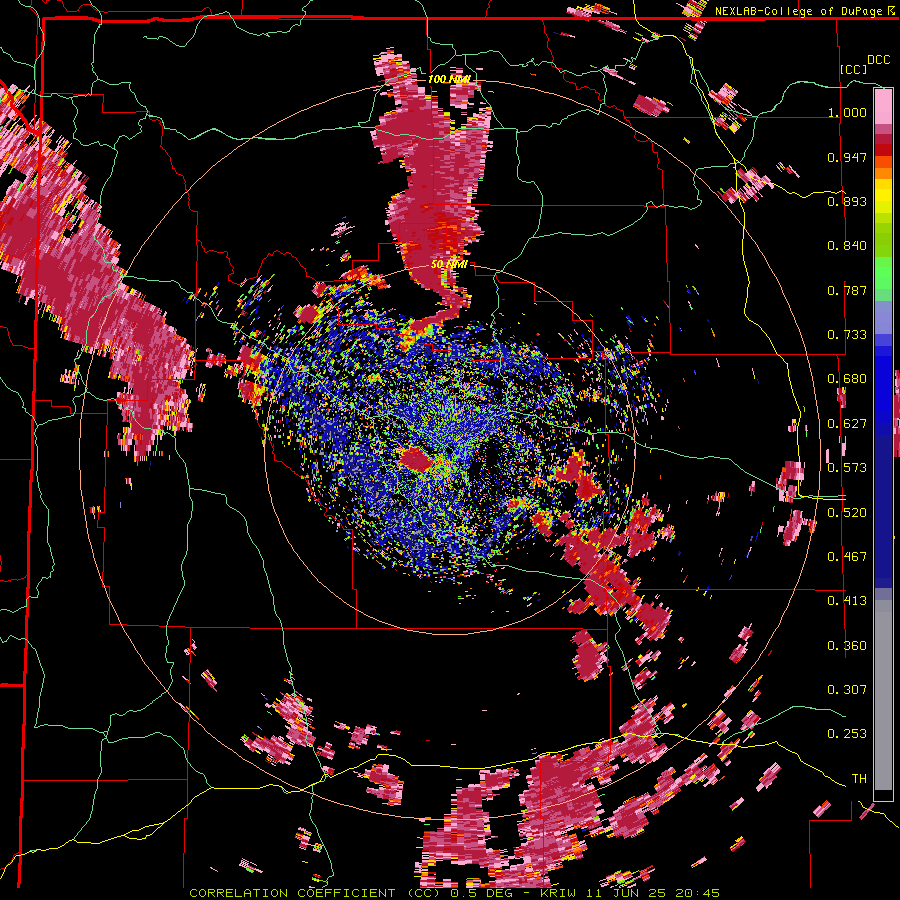
Task: Click the 0.467 scale value
Action: [847, 556]
